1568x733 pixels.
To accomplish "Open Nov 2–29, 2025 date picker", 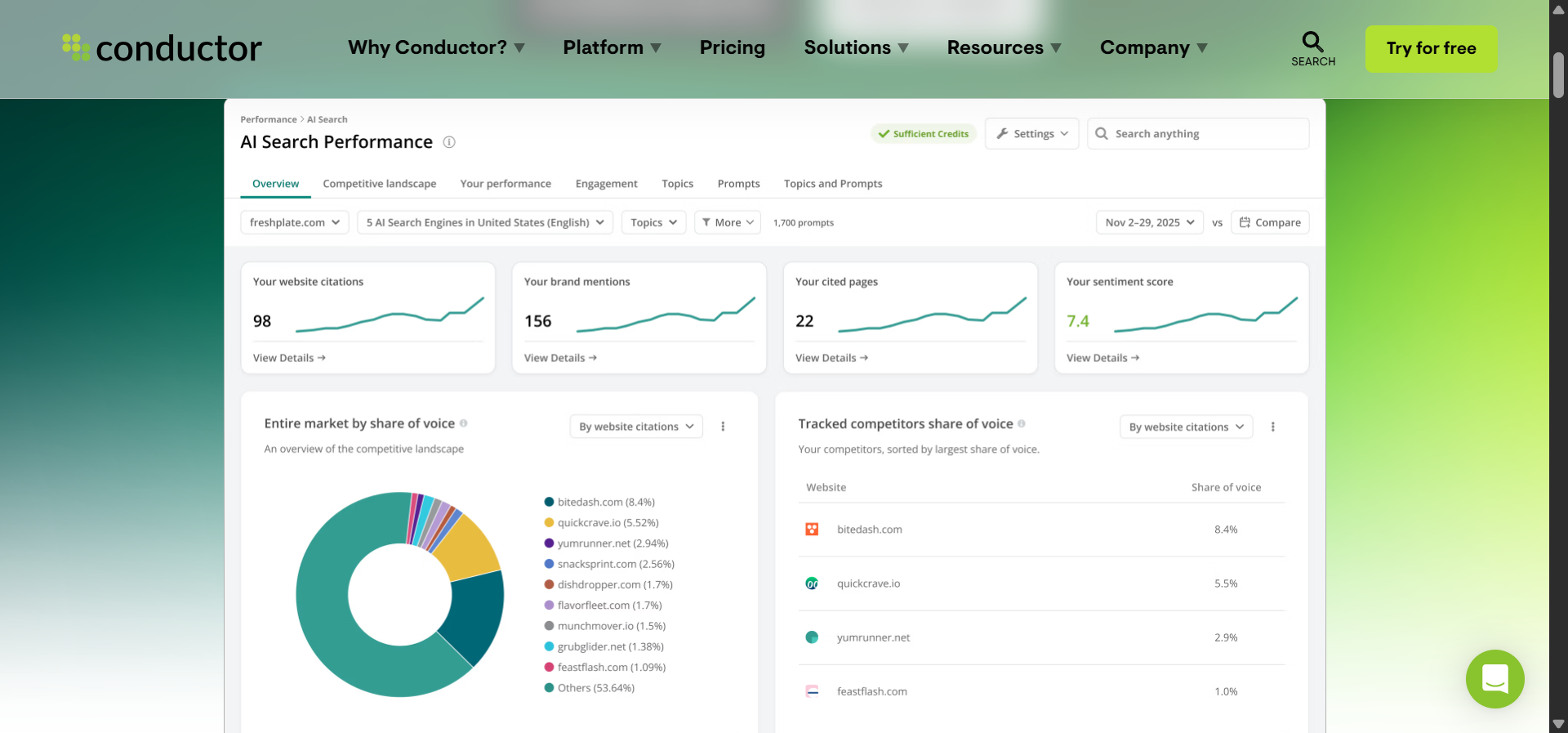I will pyautogui.click(x=1150, y=222).
